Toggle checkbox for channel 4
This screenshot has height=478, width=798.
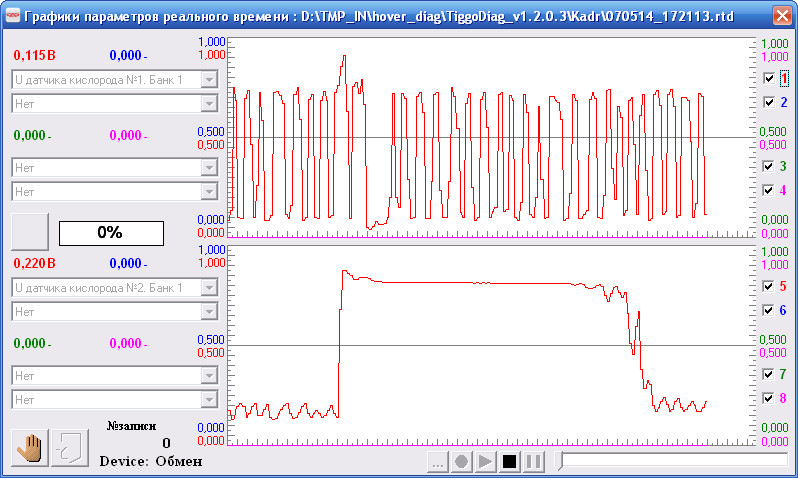[x=768, y=190]
